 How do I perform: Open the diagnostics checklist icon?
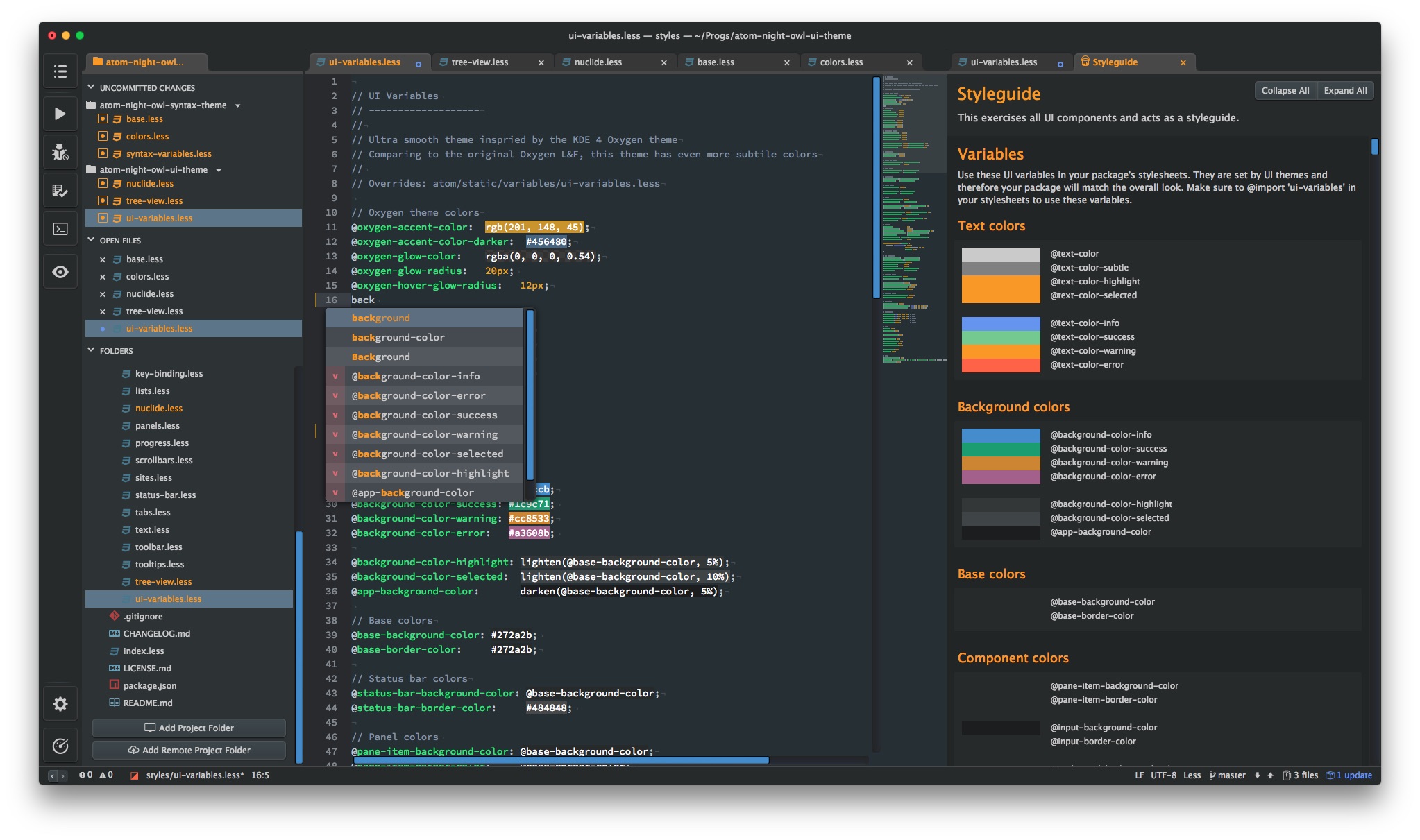point(60,191)
